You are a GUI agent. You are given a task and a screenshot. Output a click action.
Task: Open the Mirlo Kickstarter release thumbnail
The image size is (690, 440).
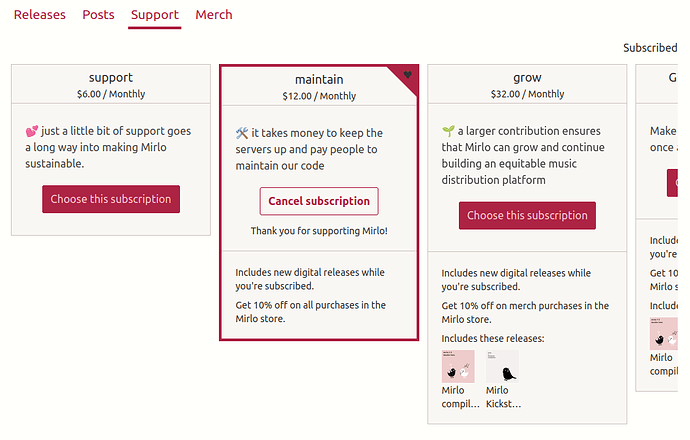pos(502,366)
